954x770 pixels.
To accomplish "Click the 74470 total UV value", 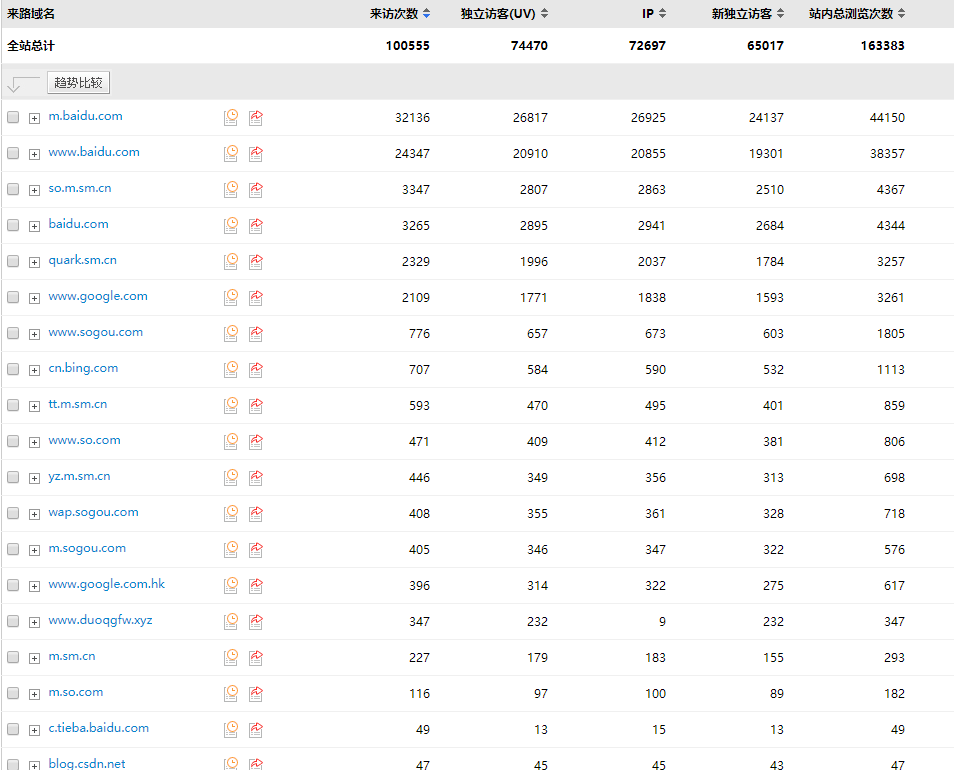I will (529, 46).
